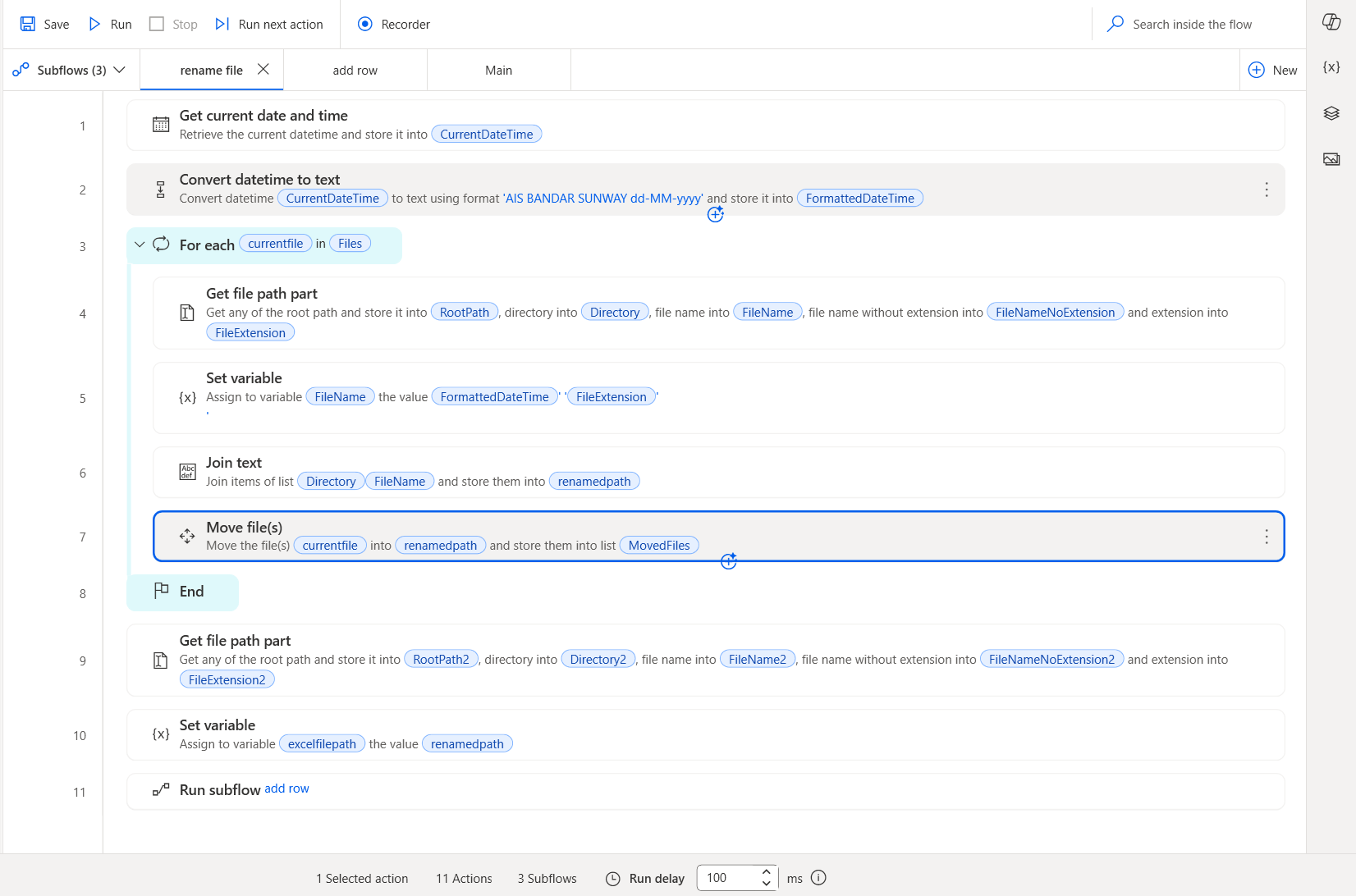The height and width of the screenshot is (896, 1356).
Task: Click the Move file(s) icon
Action: point(187,536)
